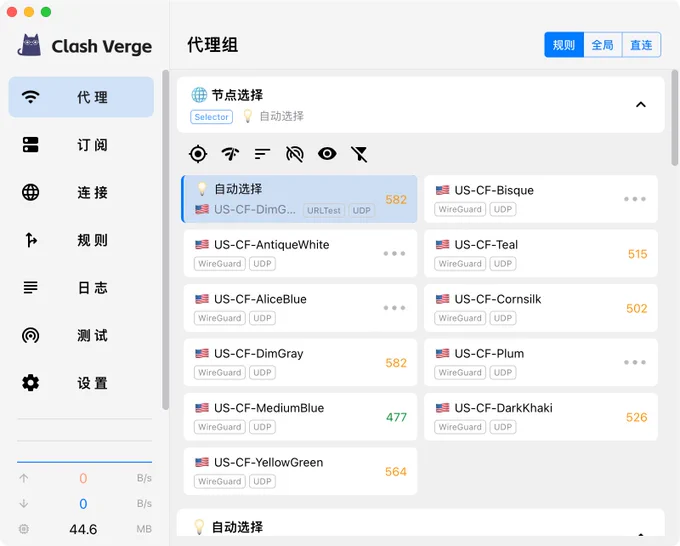Screen dimensions: 680x546
Task: Click the gear icon beside 设置
Action: click(30, 383)
